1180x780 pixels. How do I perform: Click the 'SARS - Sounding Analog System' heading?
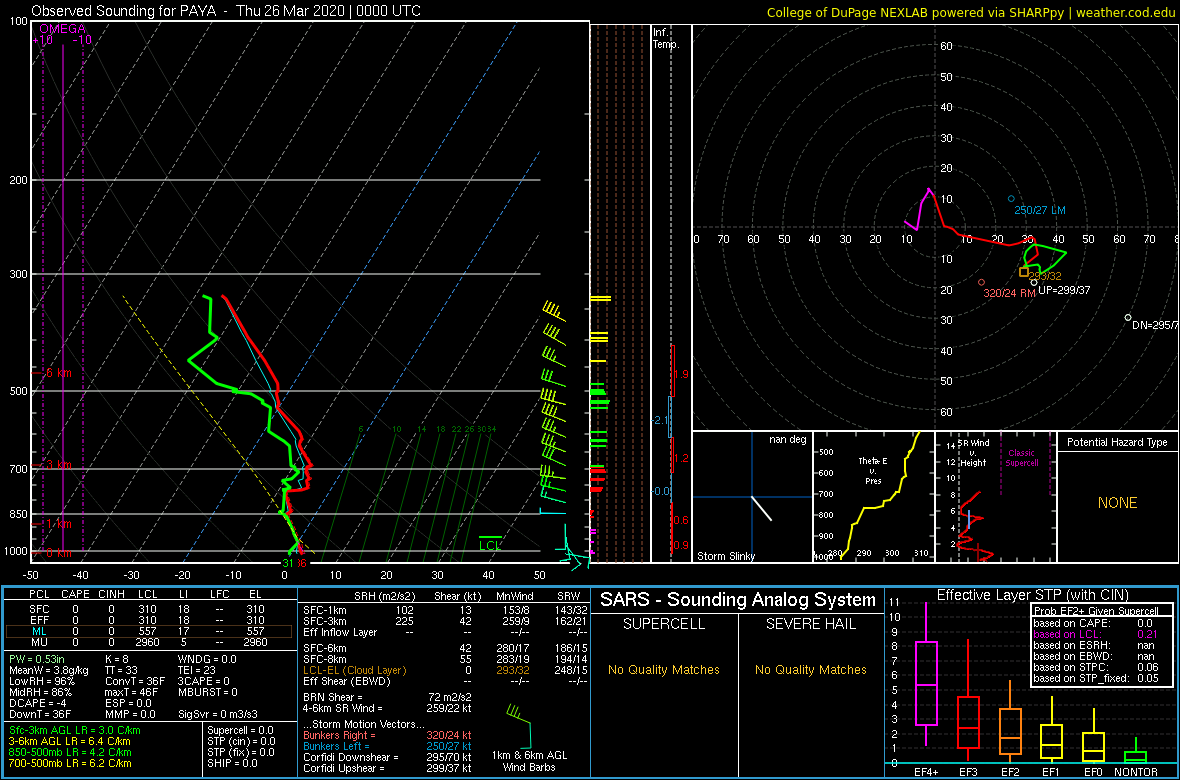click(x=738, y=600)
